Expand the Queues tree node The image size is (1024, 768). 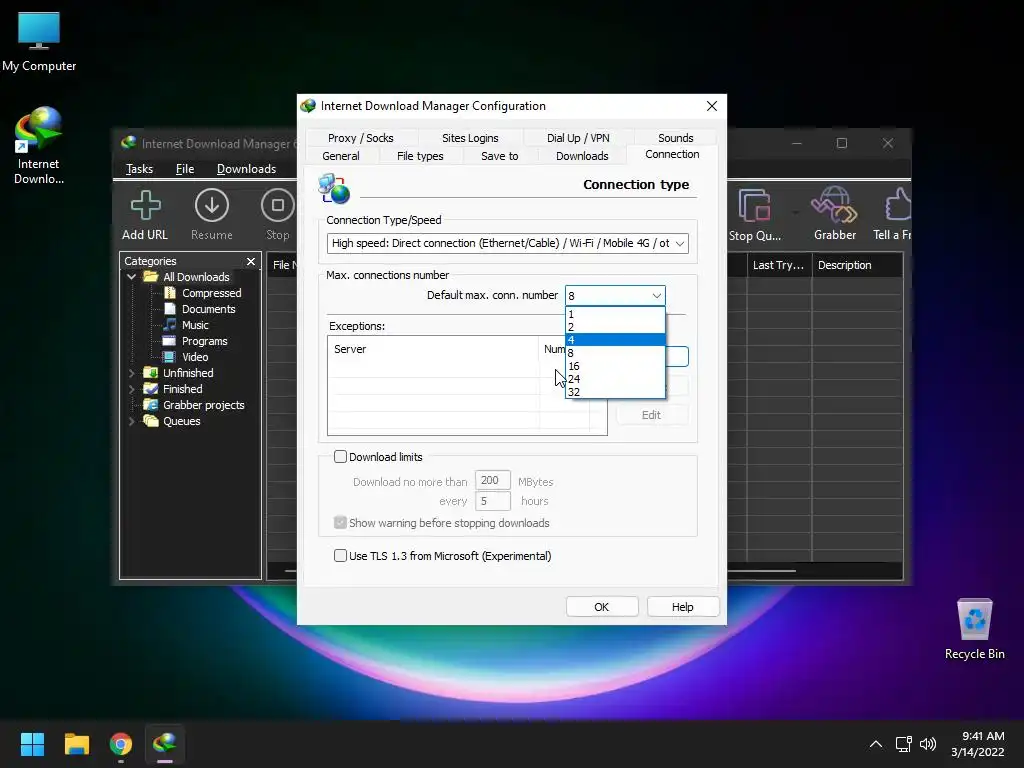coord(131,421)
